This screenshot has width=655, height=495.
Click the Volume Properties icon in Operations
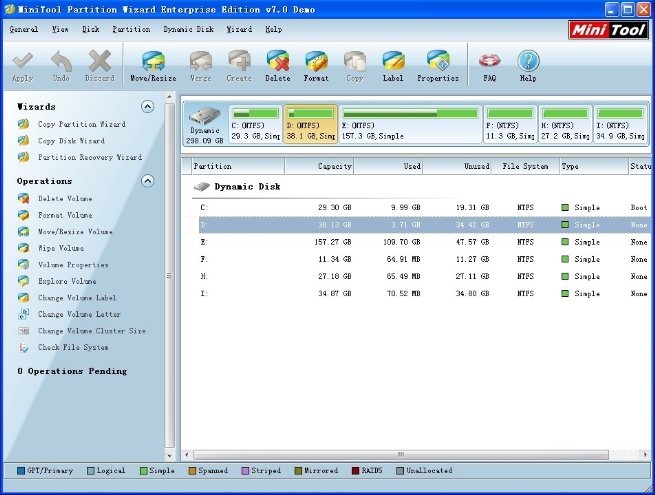23,264
